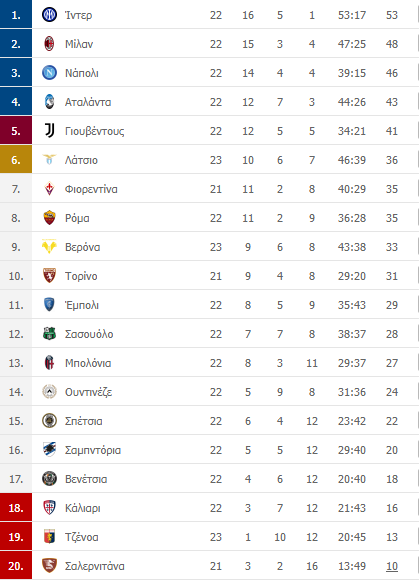This screenshot has height=583, width=419.
Task: Click the Sassuolo crest icon
Action: click(49, 334)
